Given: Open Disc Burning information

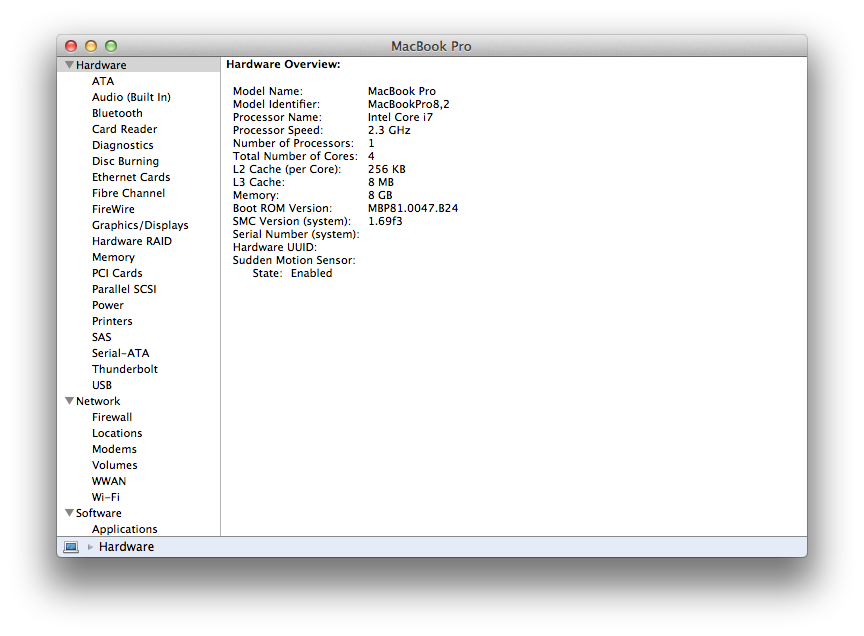Looking at the screenshot, I should tap(125, 161).
